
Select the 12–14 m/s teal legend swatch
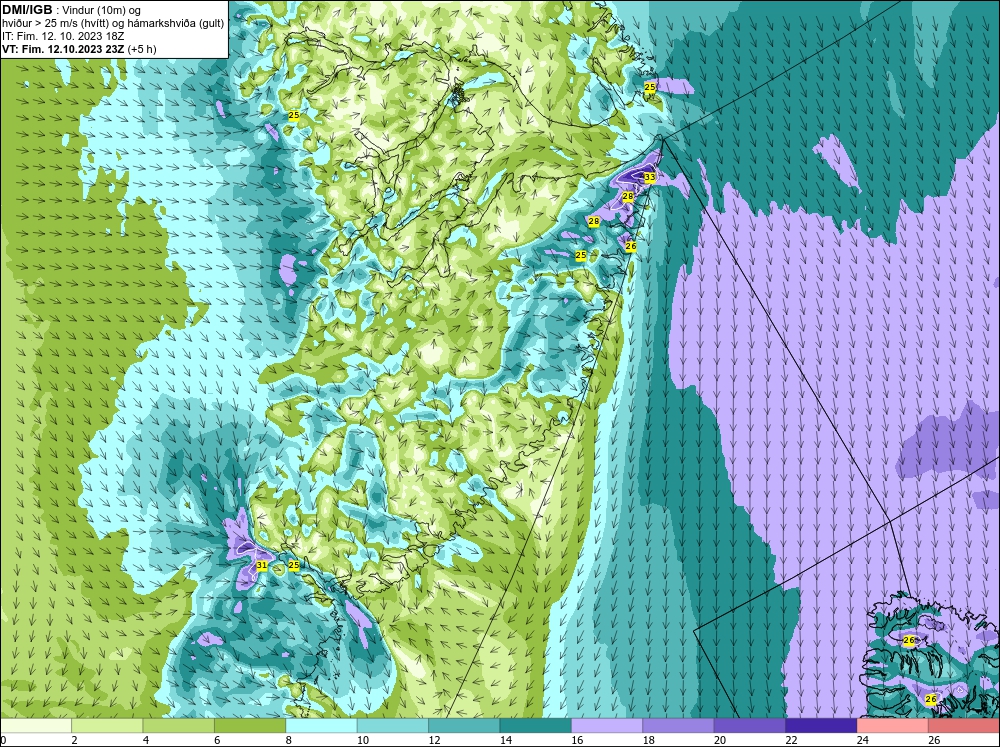tap(464, 725)
